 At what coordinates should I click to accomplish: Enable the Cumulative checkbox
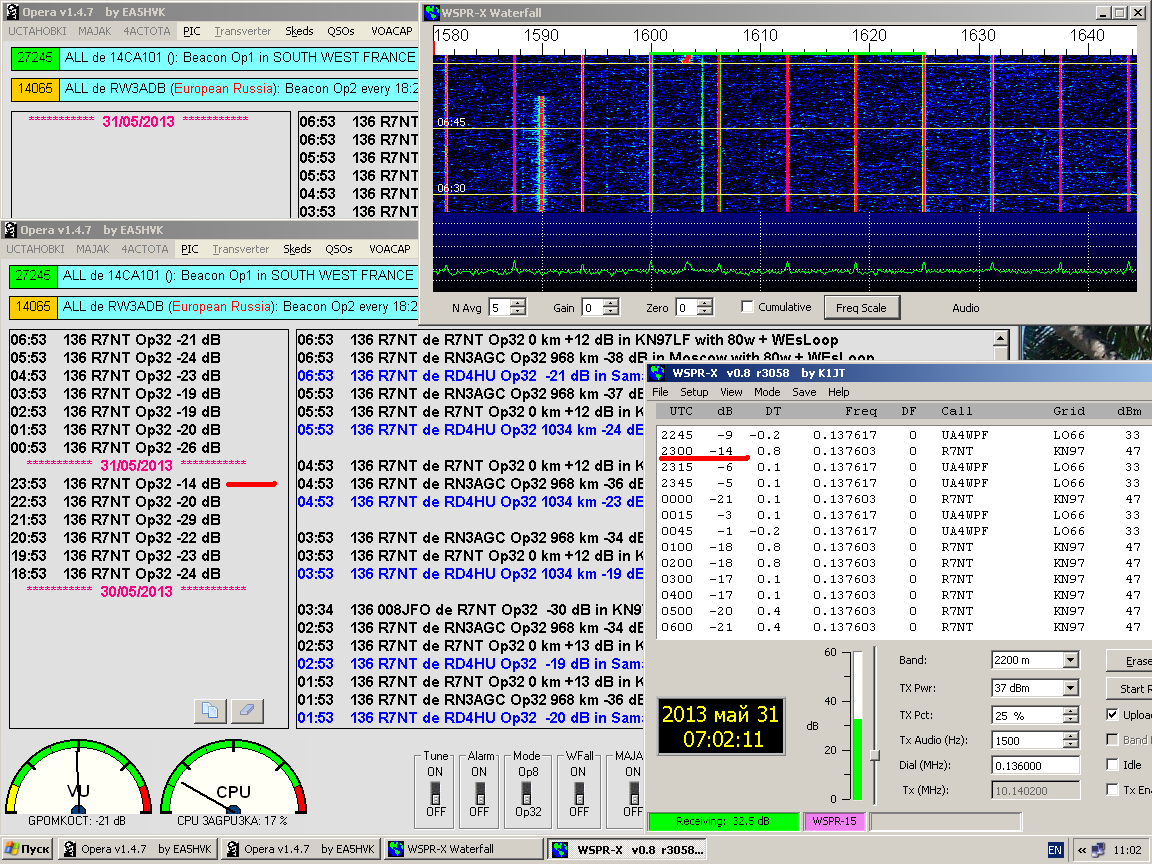(747, 307)
